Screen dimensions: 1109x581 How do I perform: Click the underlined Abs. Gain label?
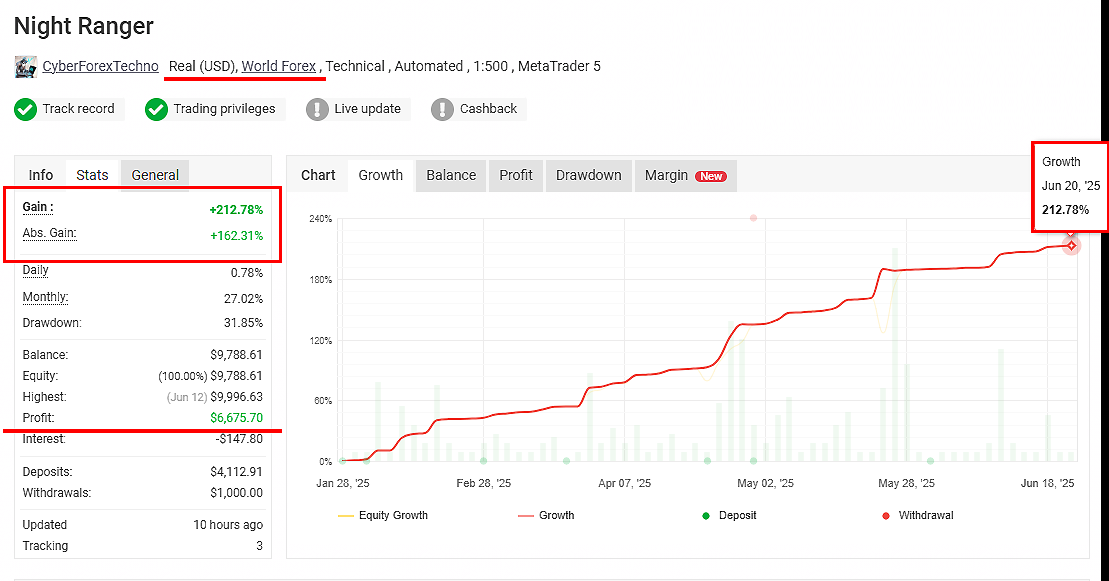50,233
